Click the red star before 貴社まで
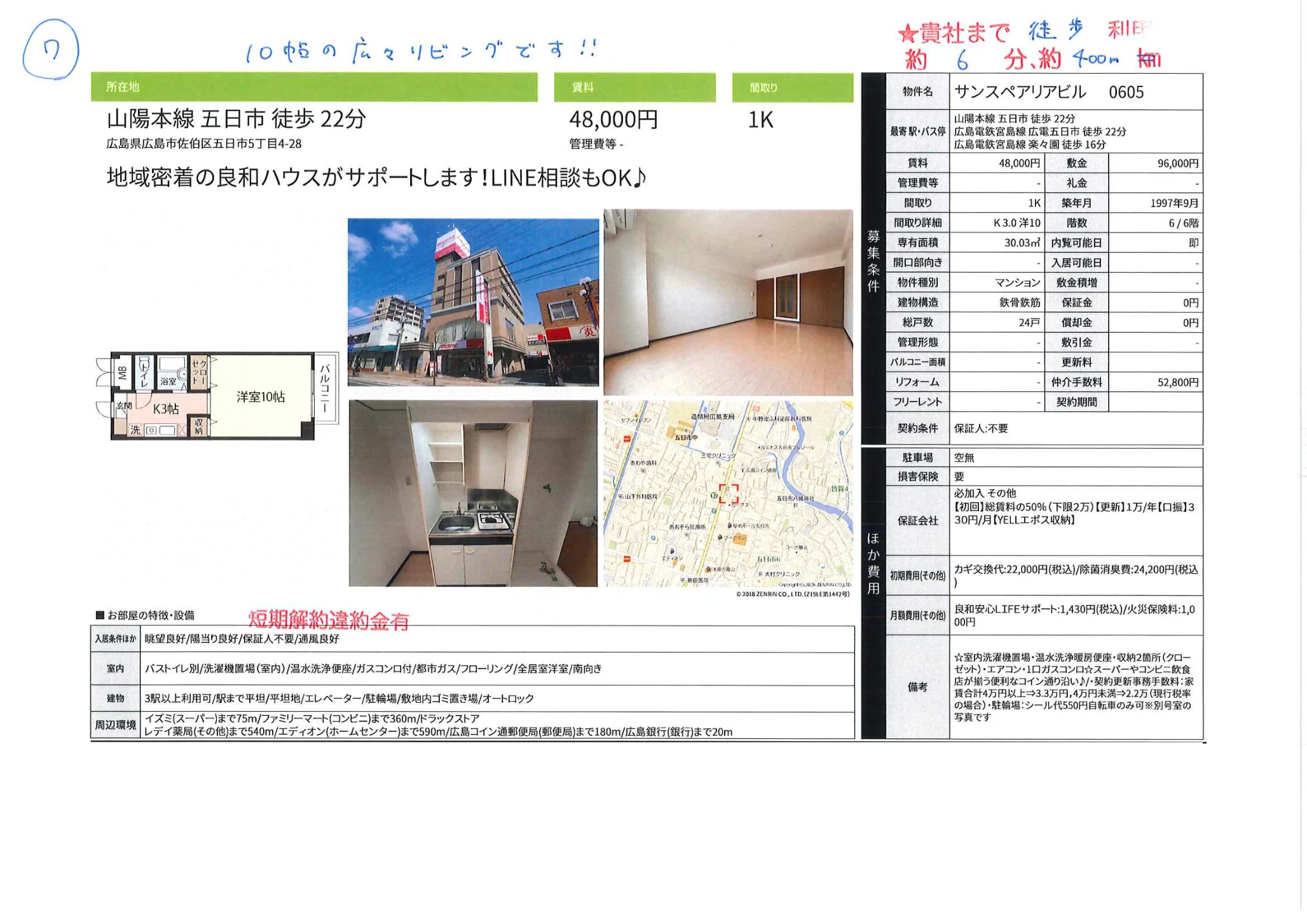Image resolution: width=1307 pixels, height=924 pixels. (x=907, y=34)
